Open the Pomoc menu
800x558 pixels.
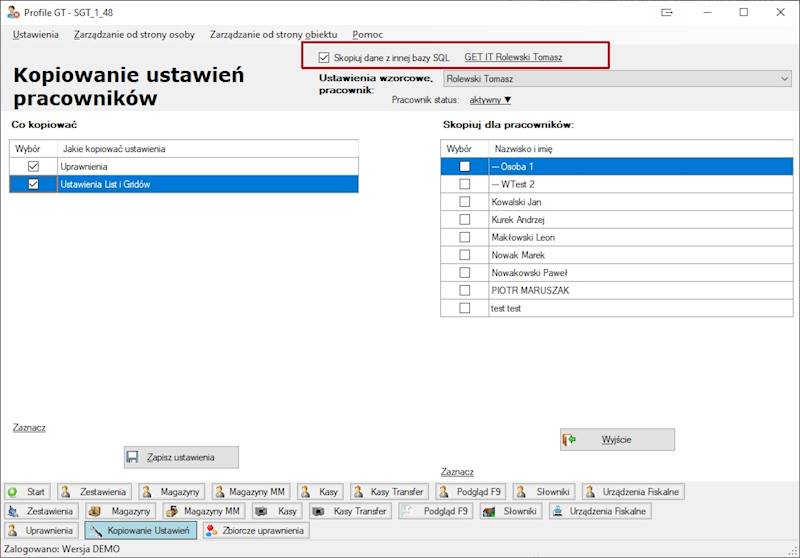pyautogui.click(x=367, y=35)
